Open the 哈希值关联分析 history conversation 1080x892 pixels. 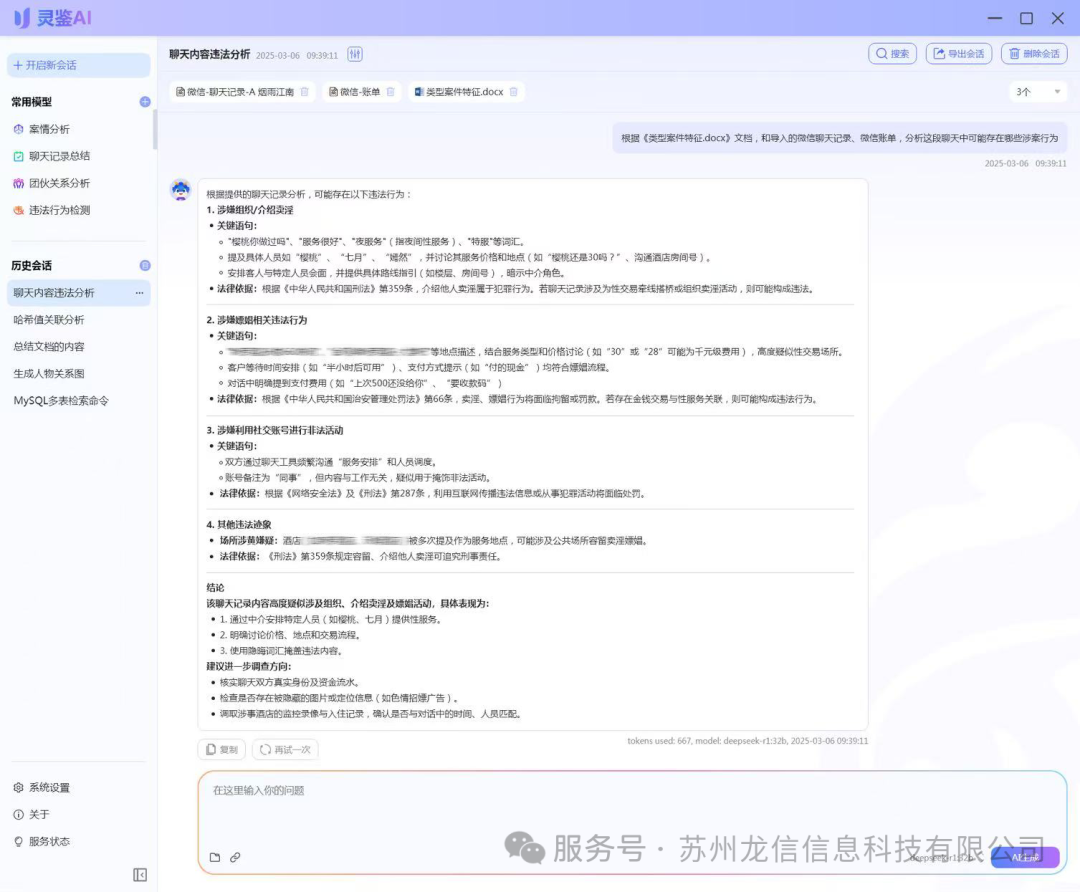[x=49, y=320]
